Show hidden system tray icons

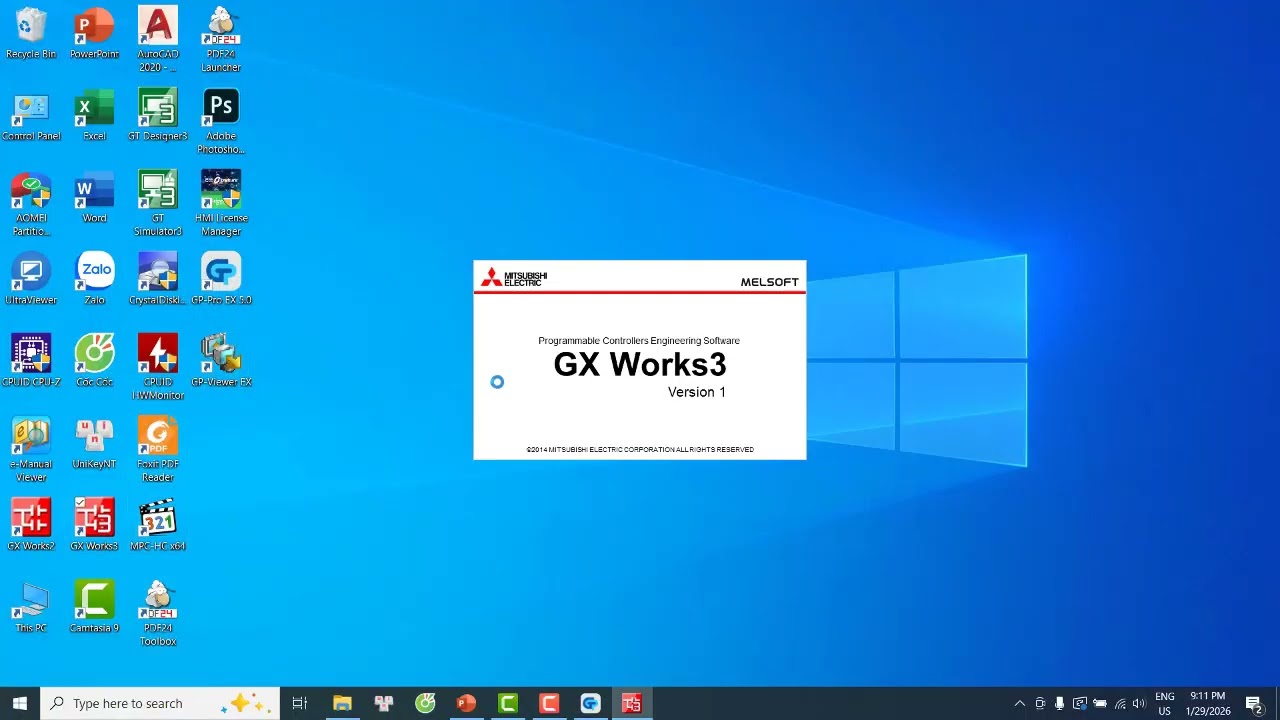(x=1019, y=703)
